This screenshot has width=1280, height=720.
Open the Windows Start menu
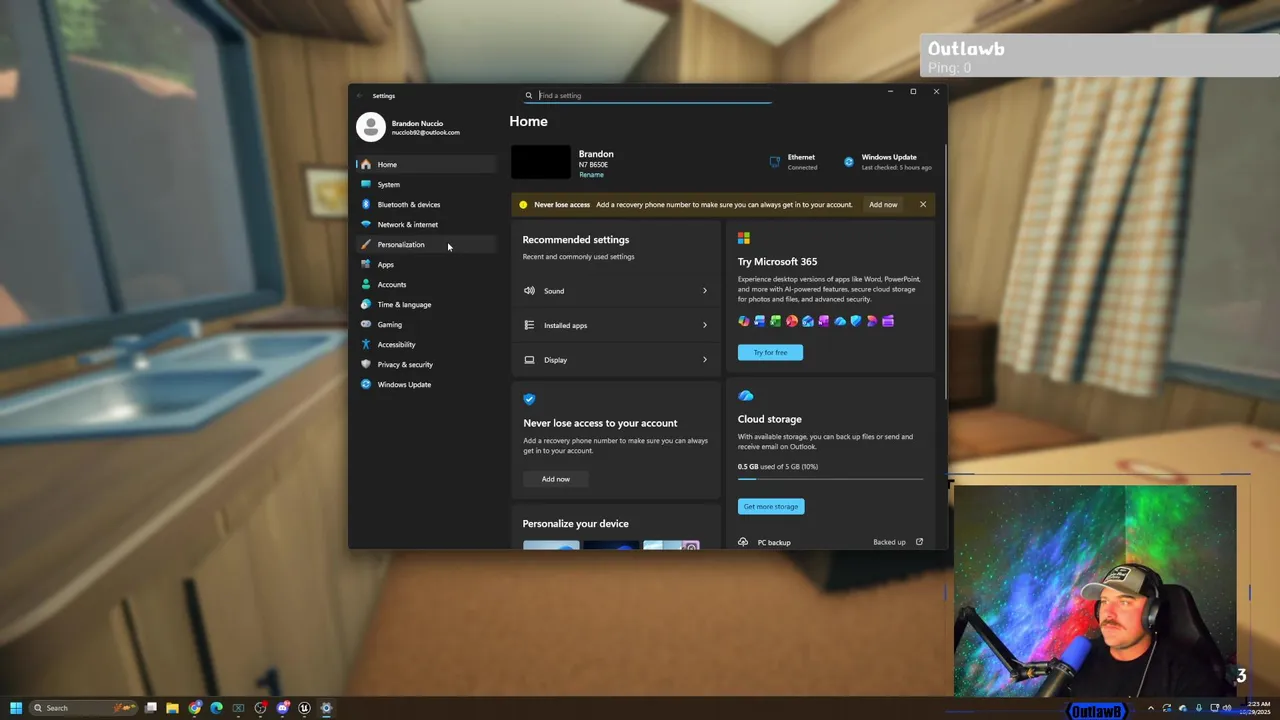pyautogui.click(x=16, y=708)
